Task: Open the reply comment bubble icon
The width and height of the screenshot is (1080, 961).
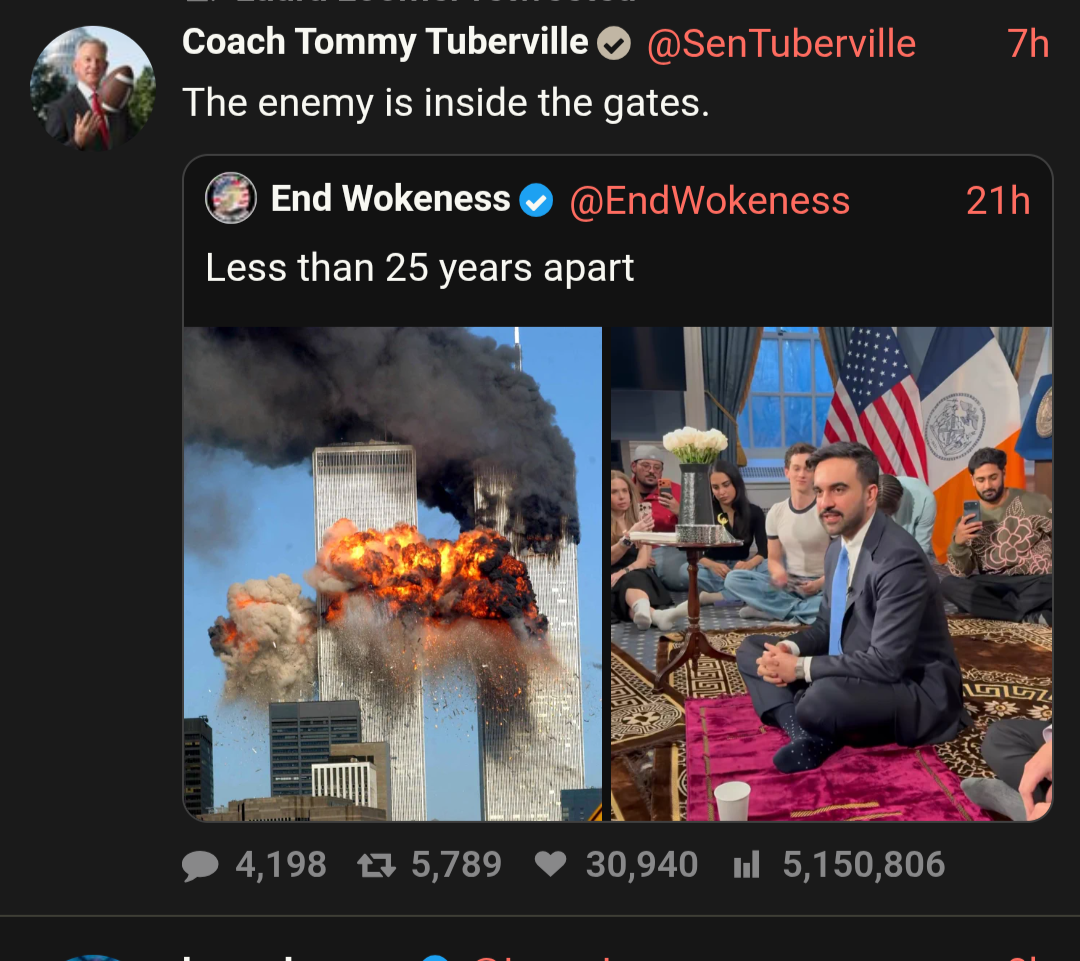Action: click(201, 865)
